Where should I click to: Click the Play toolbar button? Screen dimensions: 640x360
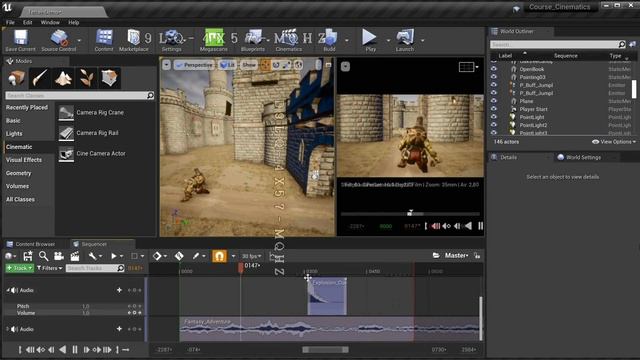(x=370, y=40)
